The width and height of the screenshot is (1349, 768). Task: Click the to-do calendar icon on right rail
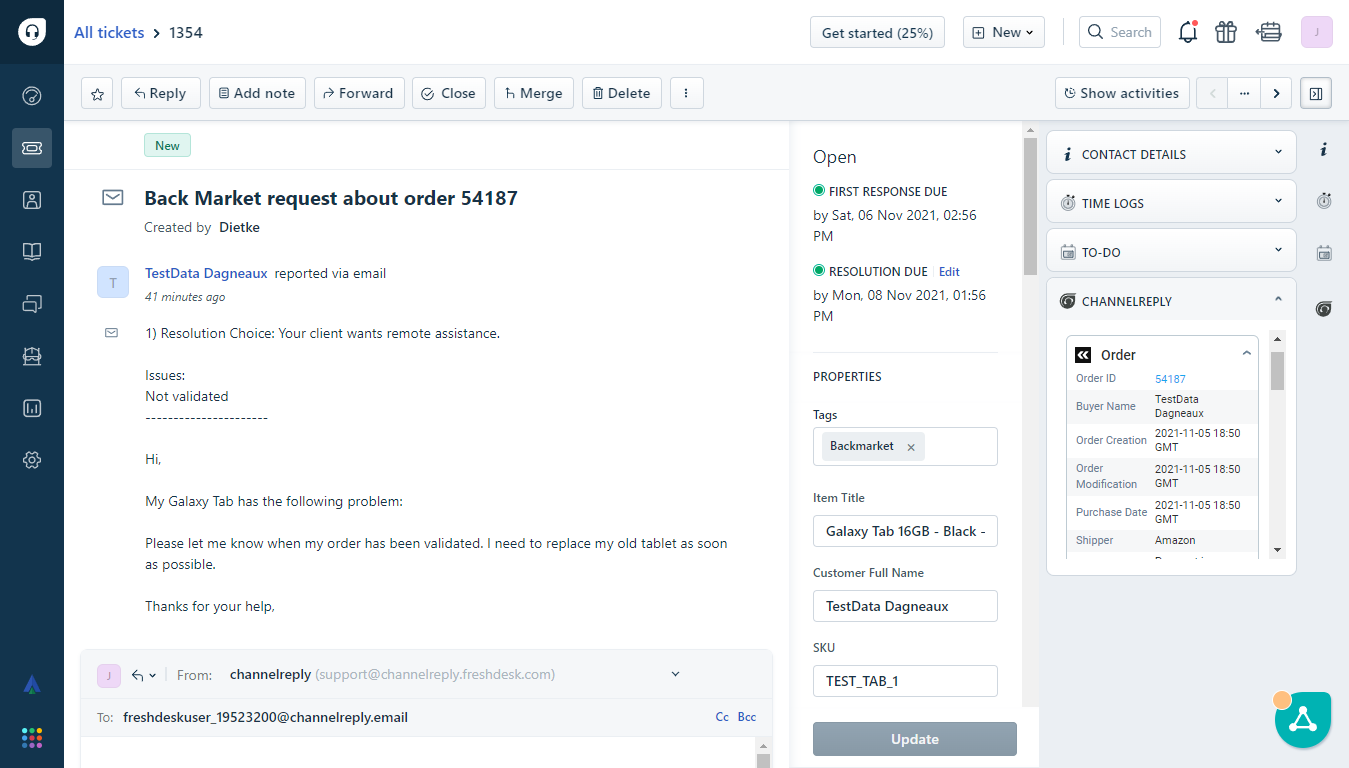point(1324,253)
